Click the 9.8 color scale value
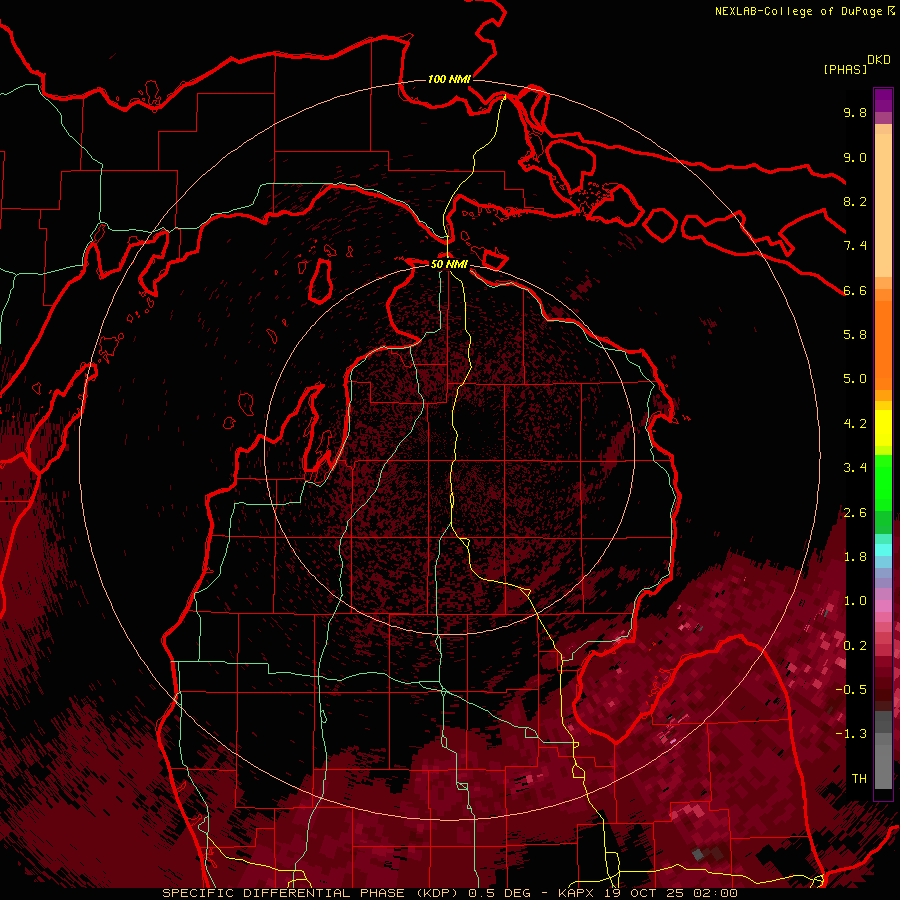Viewport: 900px width, 900px height. click(x=855, y=112)
